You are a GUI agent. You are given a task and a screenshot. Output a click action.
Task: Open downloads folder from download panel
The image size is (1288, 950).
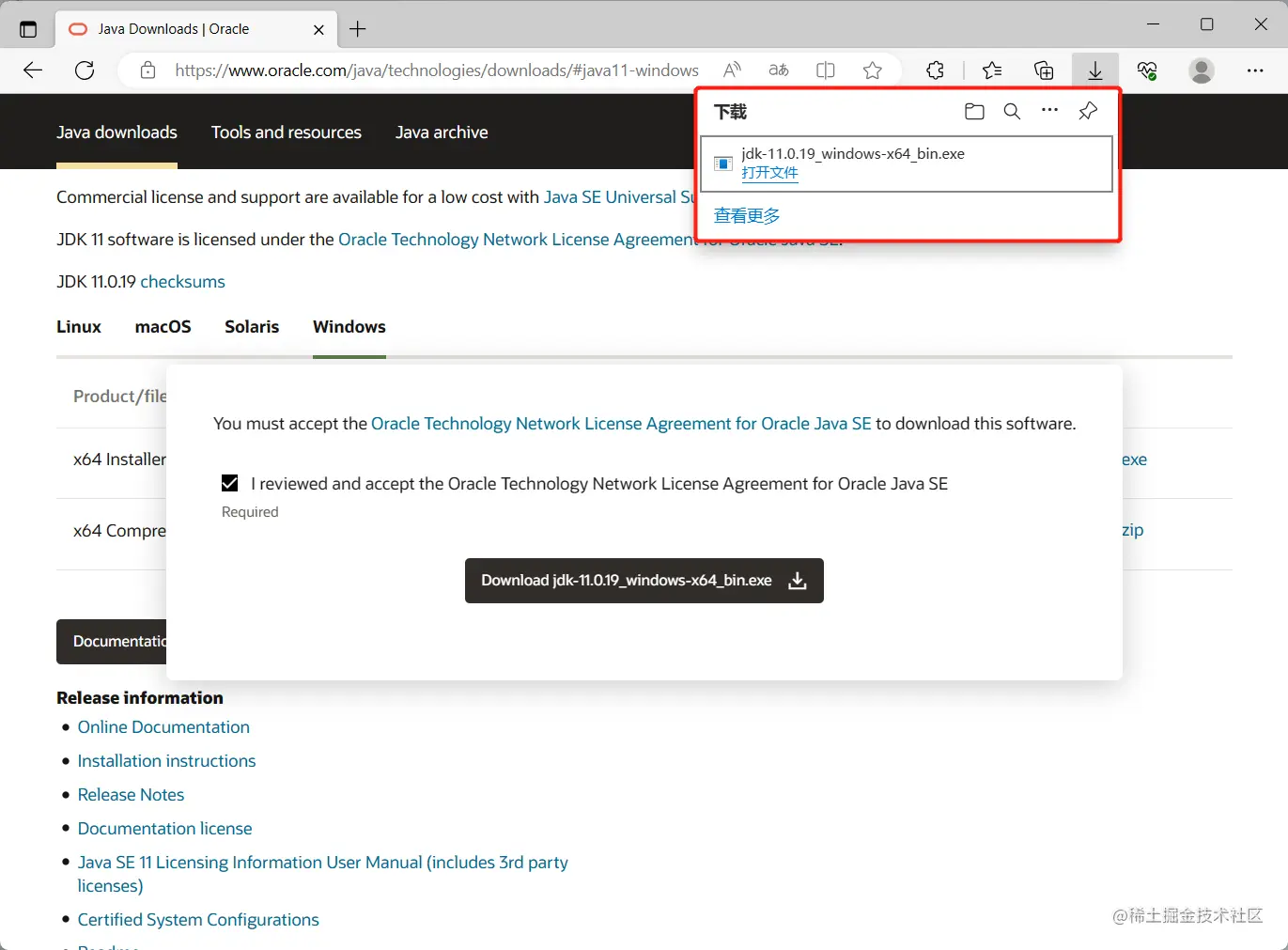click(x=974, y=112)
